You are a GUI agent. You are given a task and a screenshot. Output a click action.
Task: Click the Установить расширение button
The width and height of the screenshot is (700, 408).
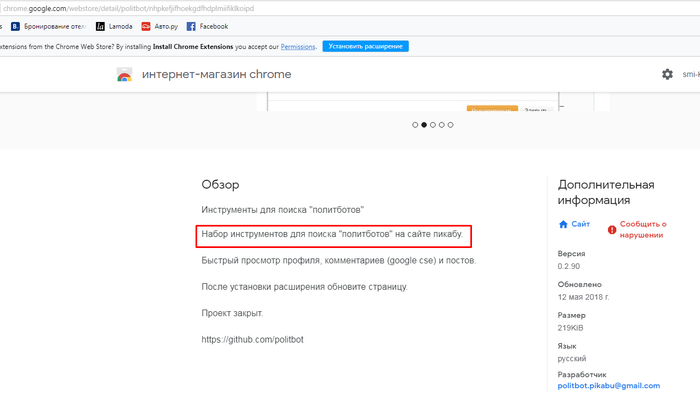click(365, 46)
